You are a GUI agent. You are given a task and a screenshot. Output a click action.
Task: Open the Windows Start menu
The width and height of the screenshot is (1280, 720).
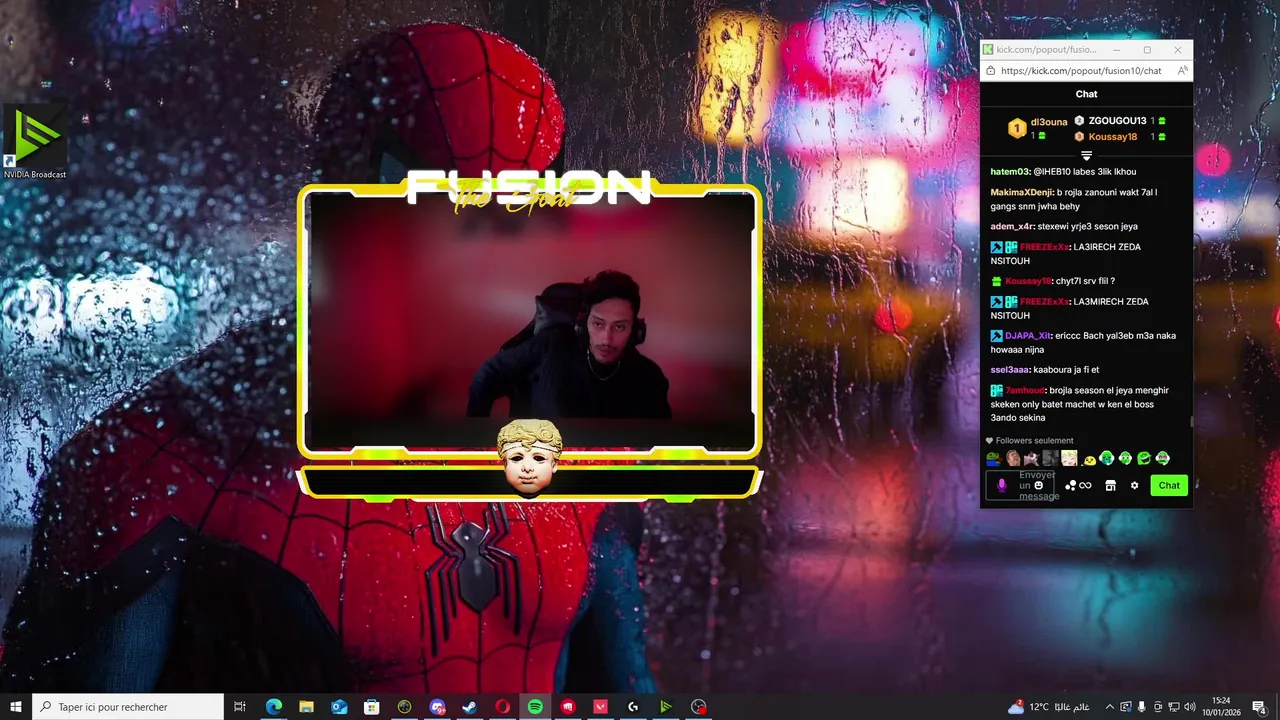click(16, 707)
